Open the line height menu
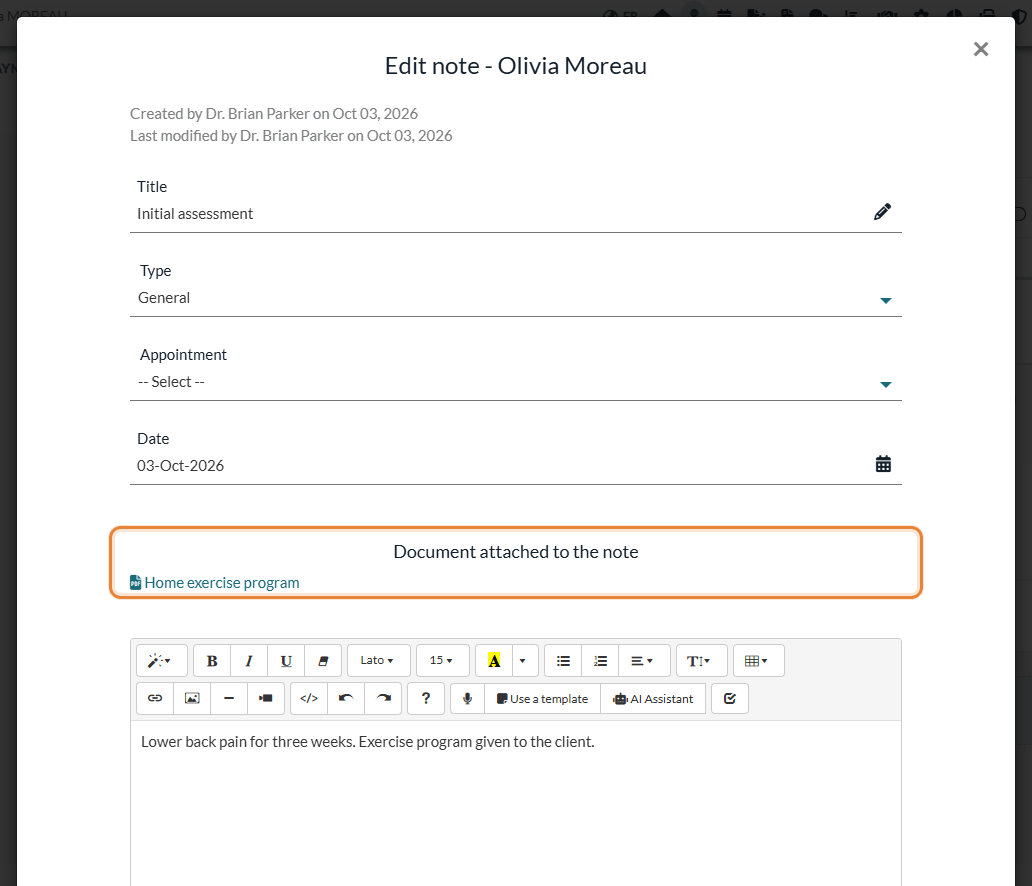1032x886 pixels. click(701, 660)
